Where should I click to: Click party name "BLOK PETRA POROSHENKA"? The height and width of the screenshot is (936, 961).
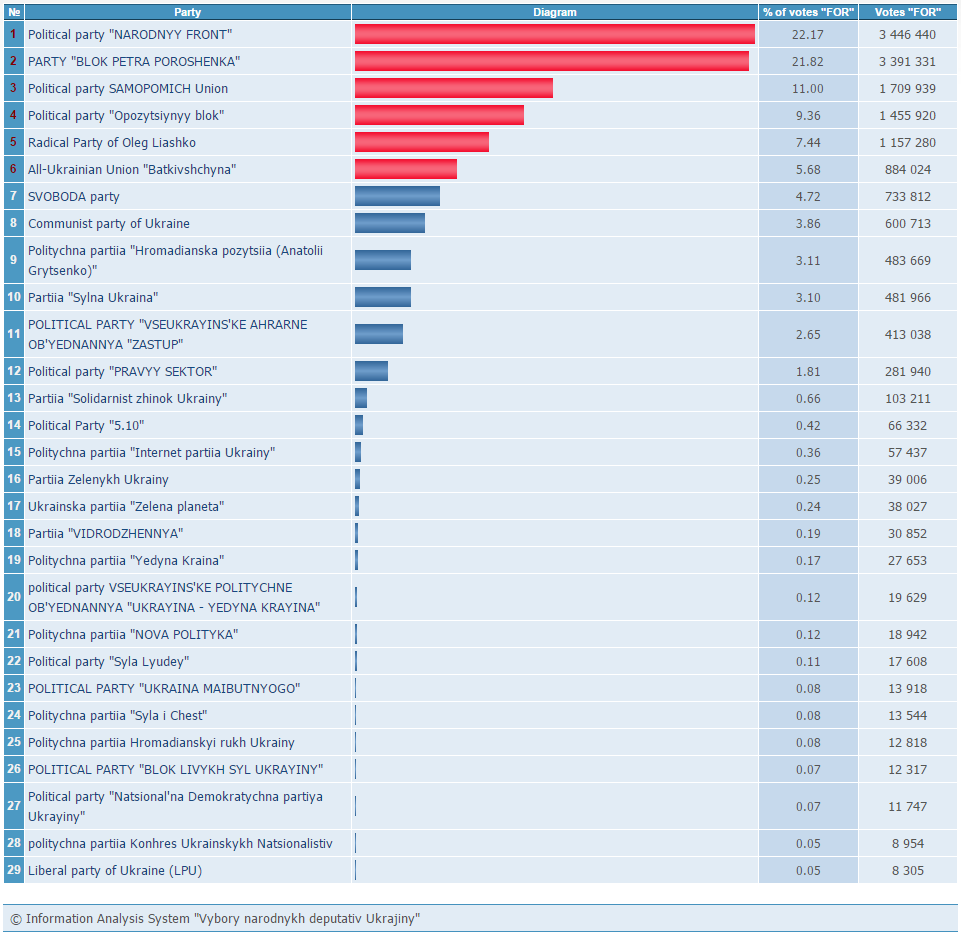[x=133, y=61]
